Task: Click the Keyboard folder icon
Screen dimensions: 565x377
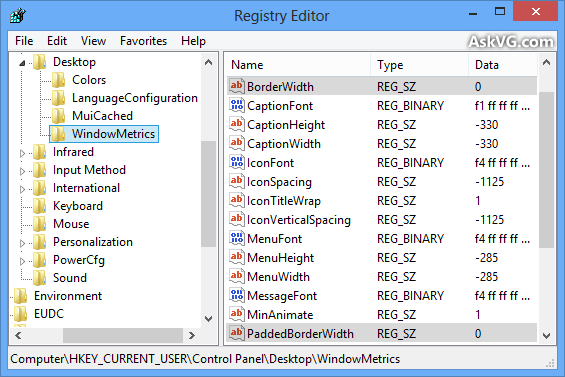Action: [40, 206]
